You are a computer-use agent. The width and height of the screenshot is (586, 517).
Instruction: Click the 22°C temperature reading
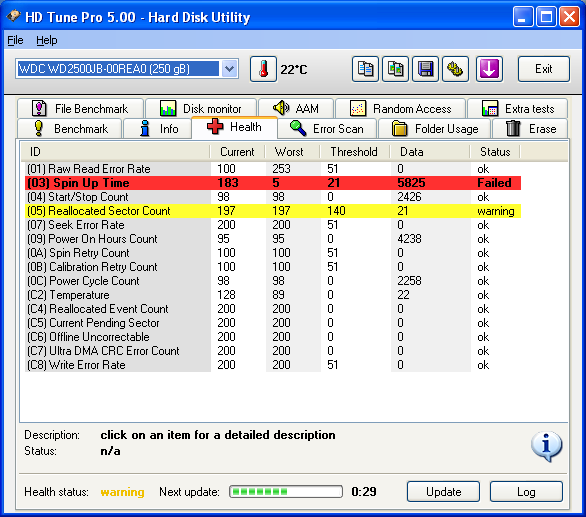pyautogui.click(x=294, y=70)
